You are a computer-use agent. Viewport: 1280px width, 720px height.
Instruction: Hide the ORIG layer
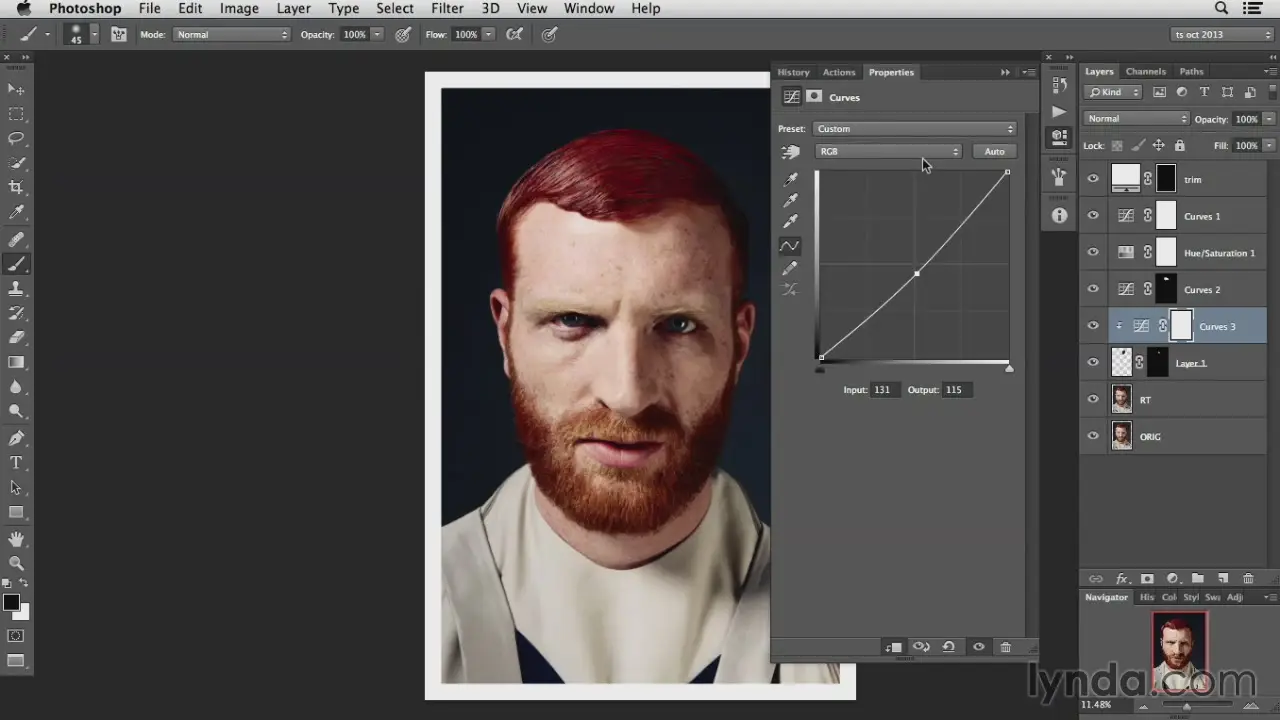point(1093,436)
